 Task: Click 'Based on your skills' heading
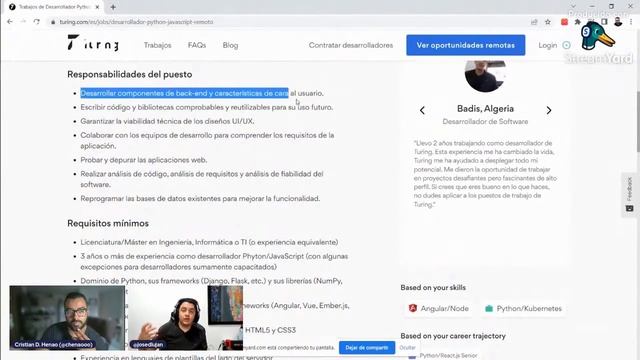[x=433, y=287]
